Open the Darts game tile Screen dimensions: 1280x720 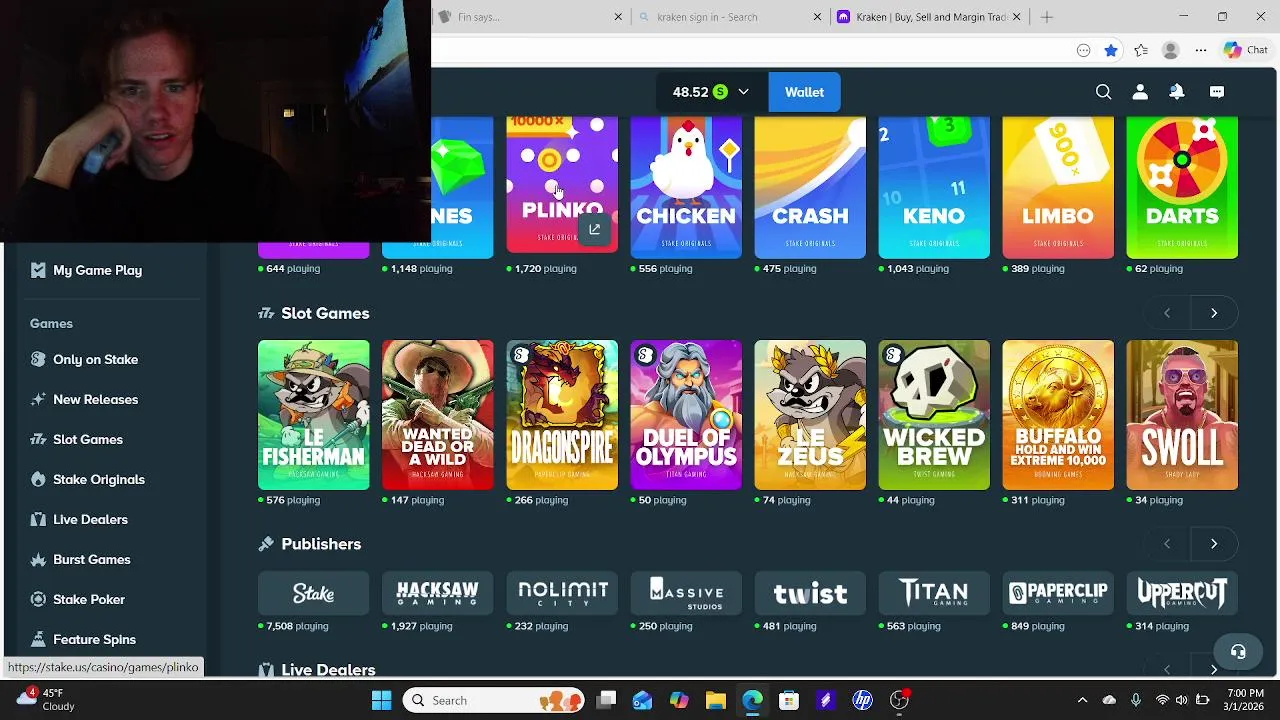1182,187
